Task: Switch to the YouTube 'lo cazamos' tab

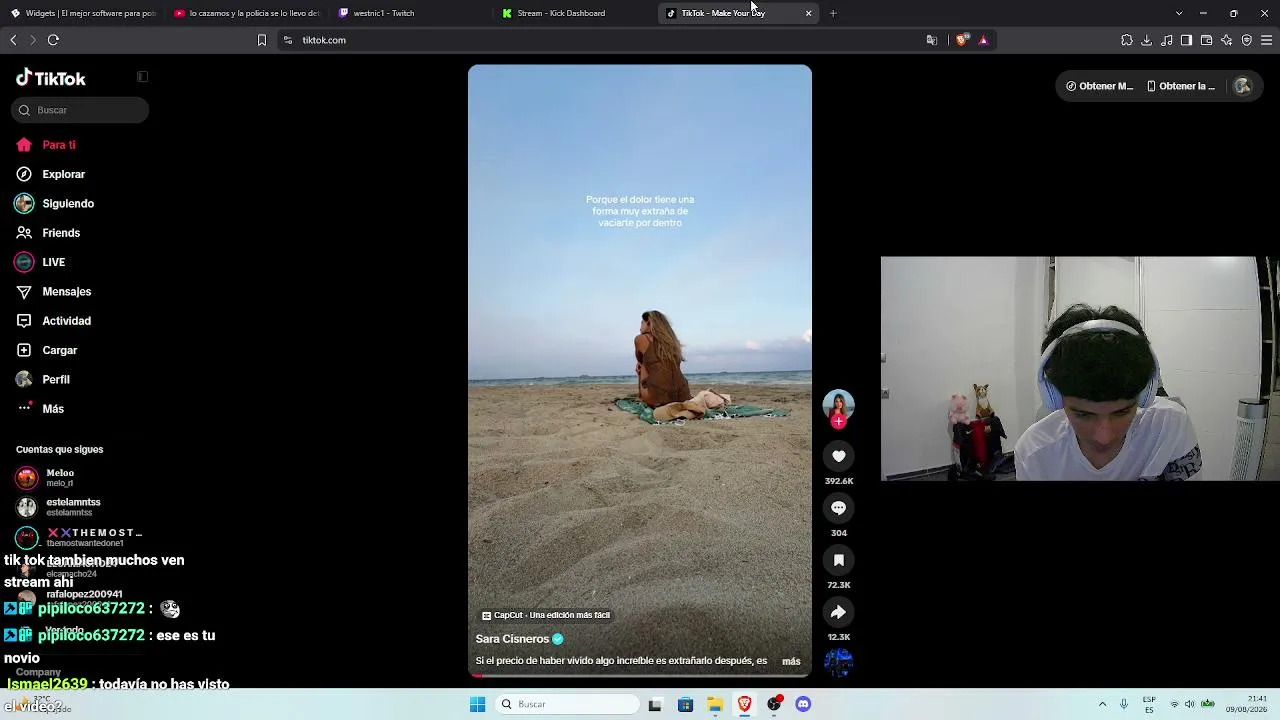Action: (x=247, y=13)
